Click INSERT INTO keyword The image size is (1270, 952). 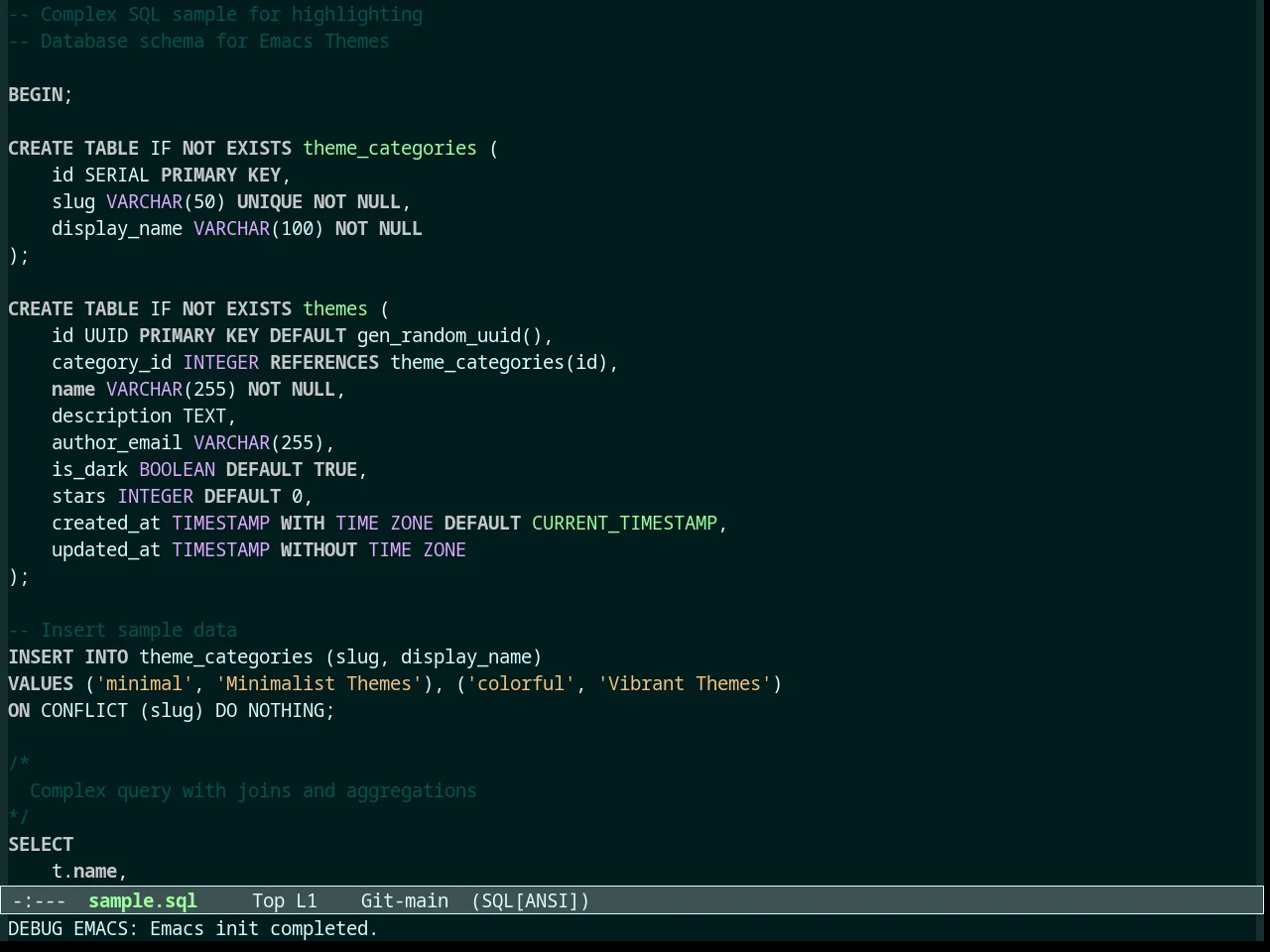68,657
